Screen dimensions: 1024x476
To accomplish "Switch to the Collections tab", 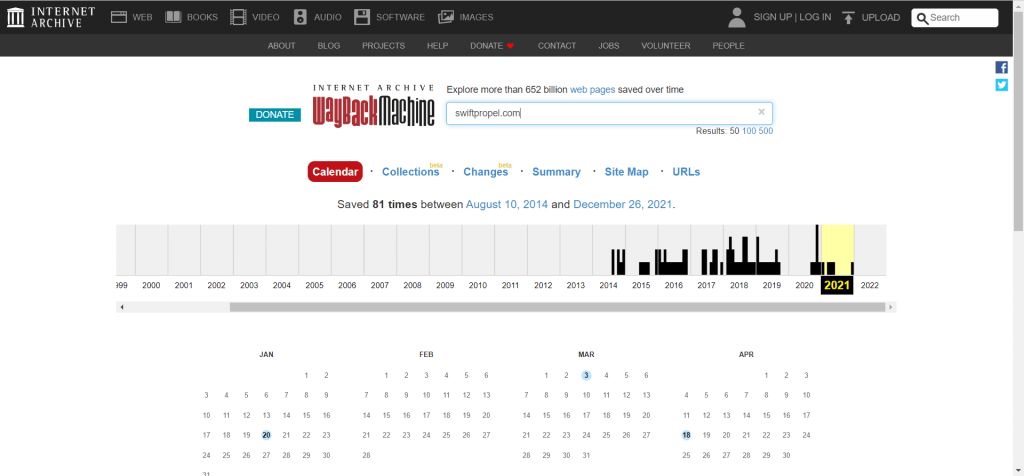I will (410, 172).
